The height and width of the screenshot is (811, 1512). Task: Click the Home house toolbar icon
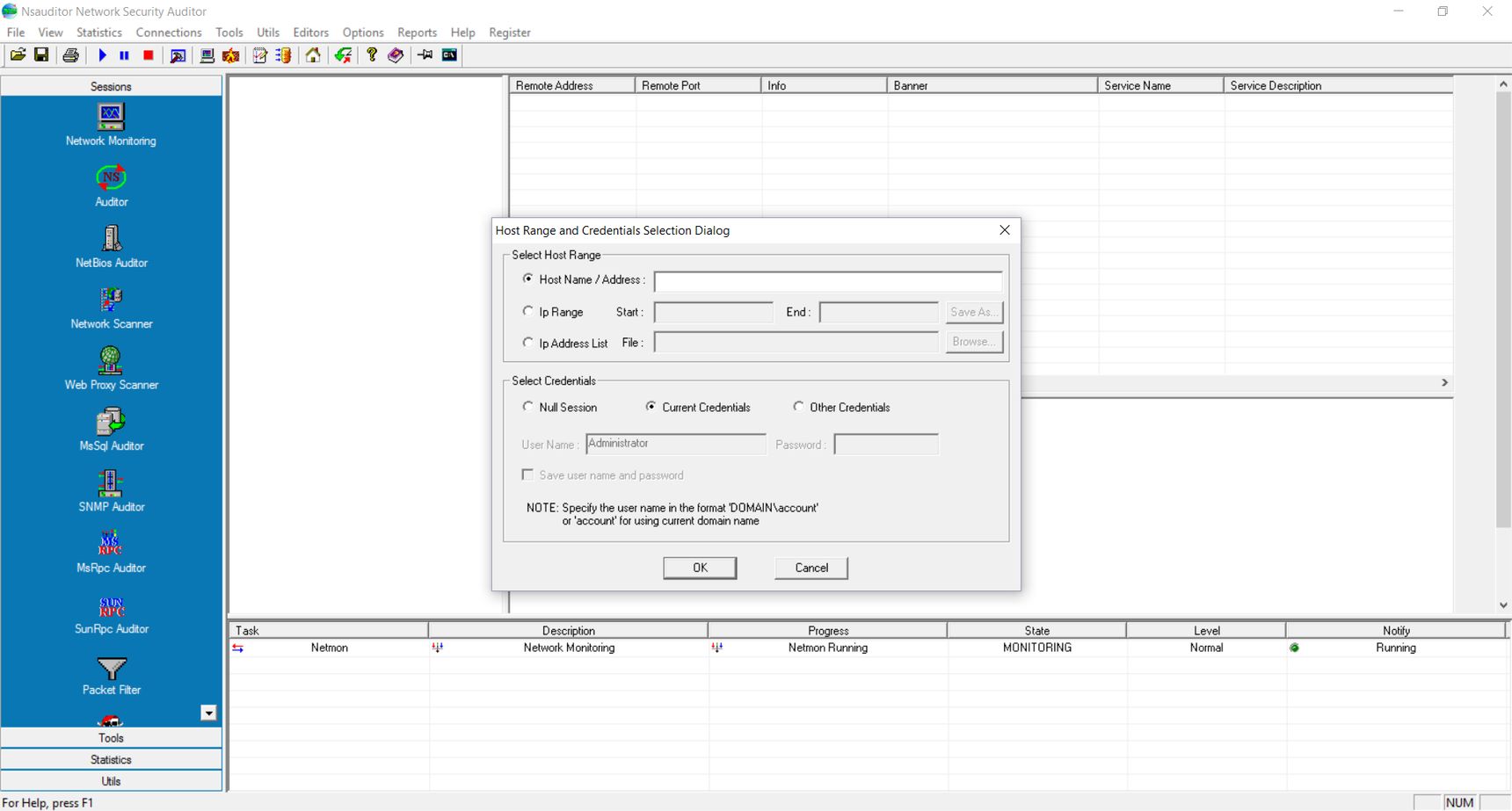pos(313,55)
